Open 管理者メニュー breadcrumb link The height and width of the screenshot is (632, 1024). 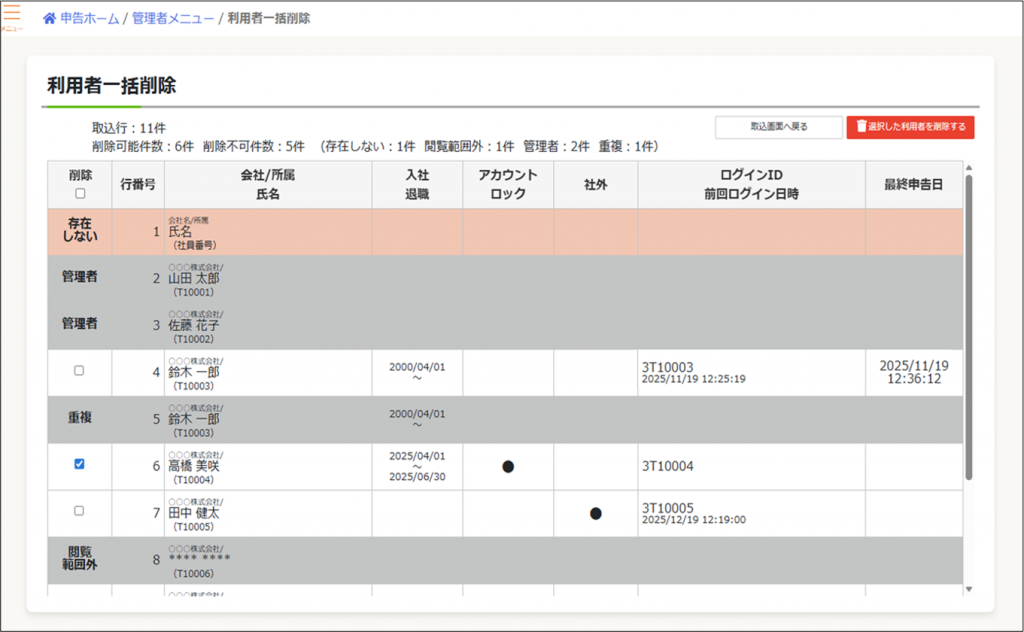pyautogui.click(x=173, y=19)
